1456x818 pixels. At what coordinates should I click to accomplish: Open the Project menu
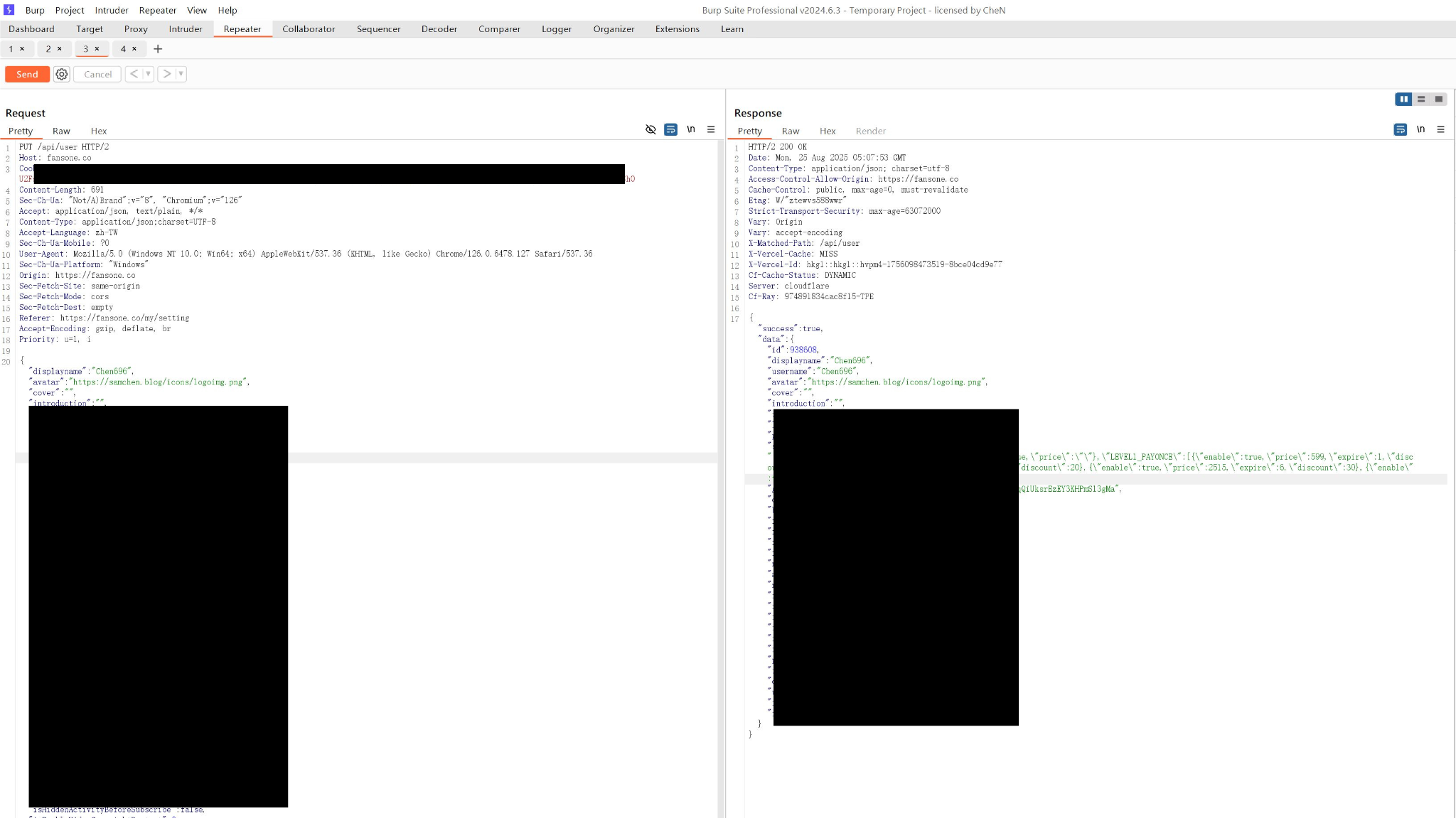70,10
